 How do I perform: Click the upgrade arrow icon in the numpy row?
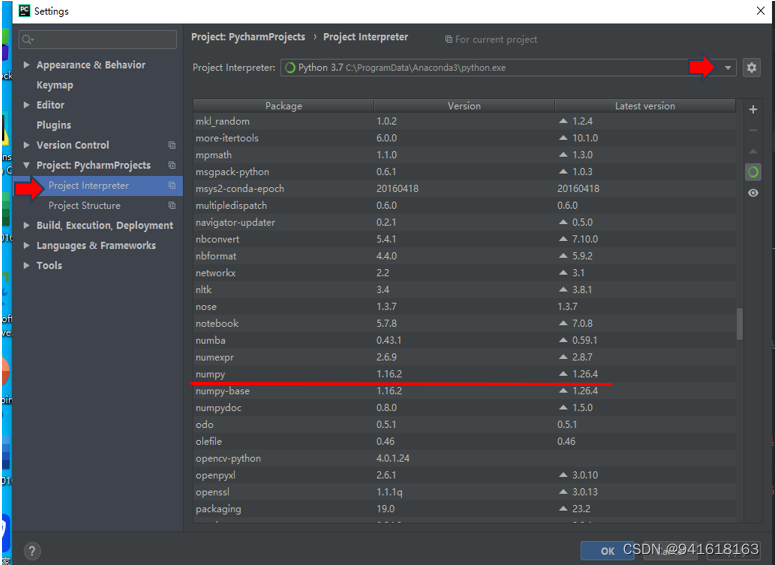(x=563, y=374)
